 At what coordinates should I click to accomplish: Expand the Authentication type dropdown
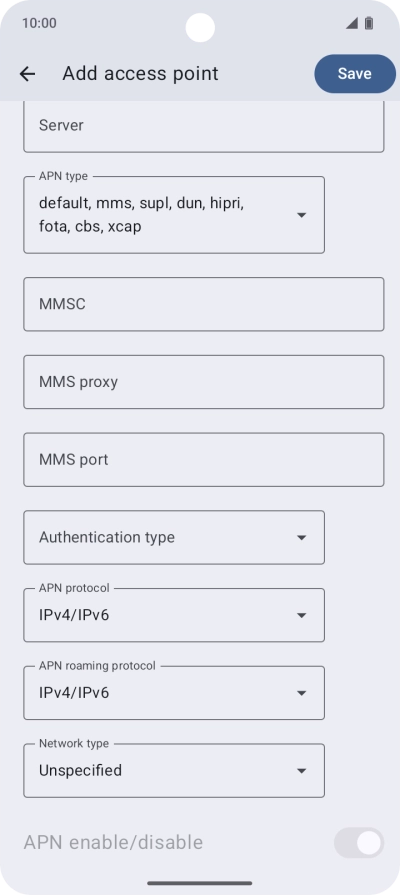click(174, 538)
